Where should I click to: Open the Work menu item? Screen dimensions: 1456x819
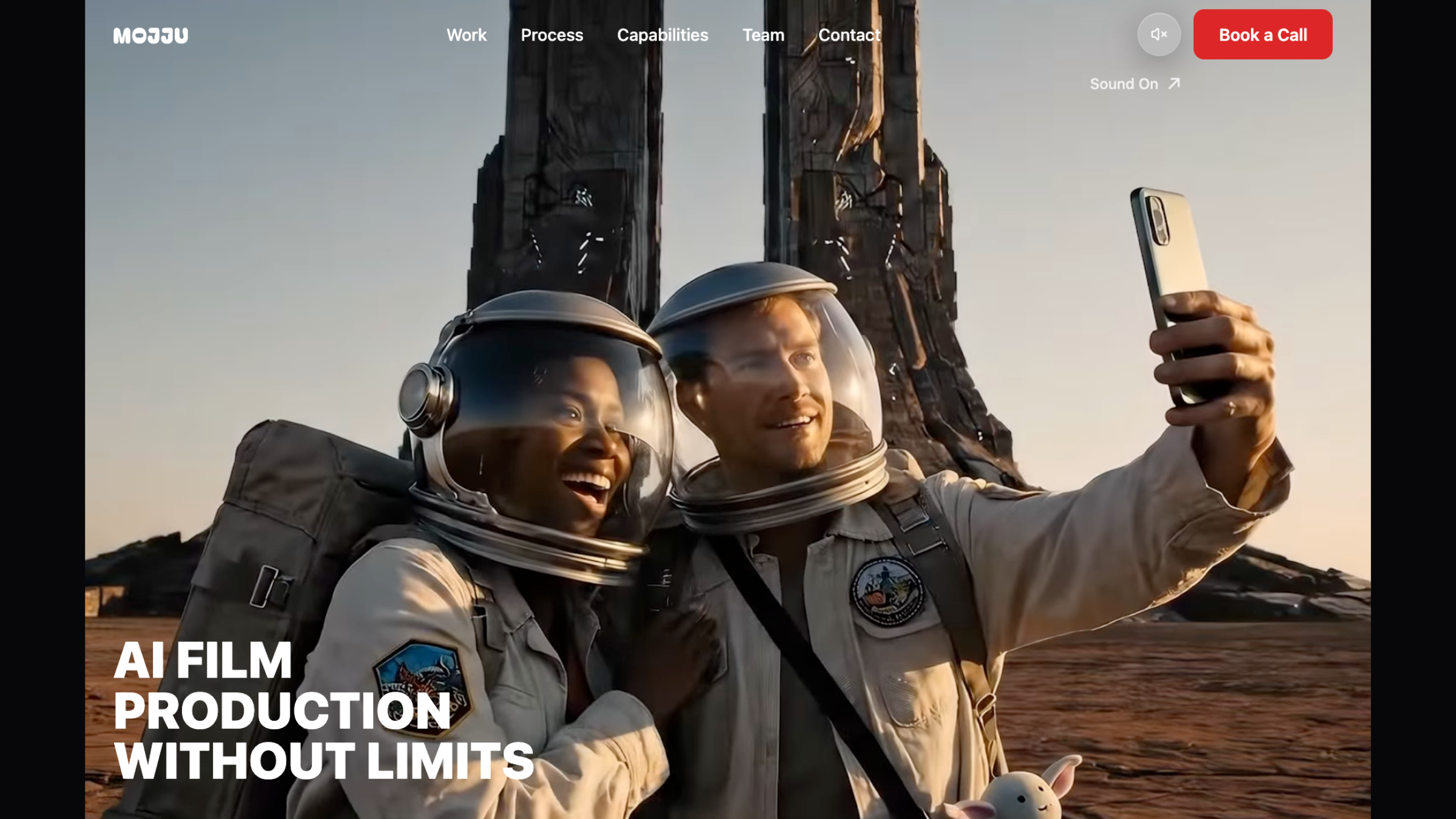coord(466,35)
